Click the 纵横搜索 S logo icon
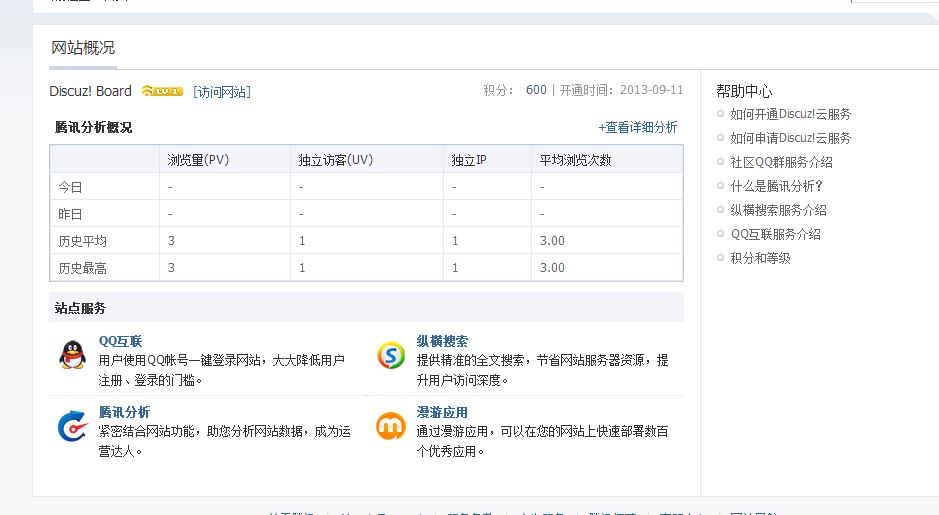 tap(391, 355)
